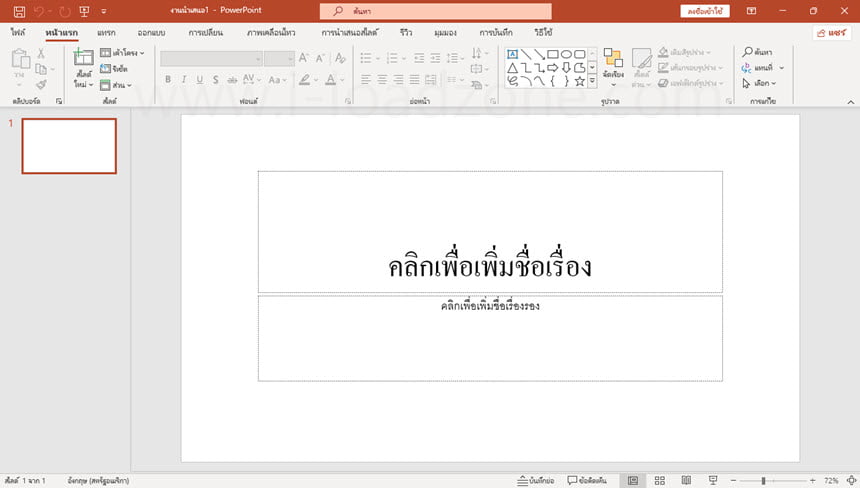Toggle Underline formatting
This screenshot has height=489, width=860.
pos(200,79)
